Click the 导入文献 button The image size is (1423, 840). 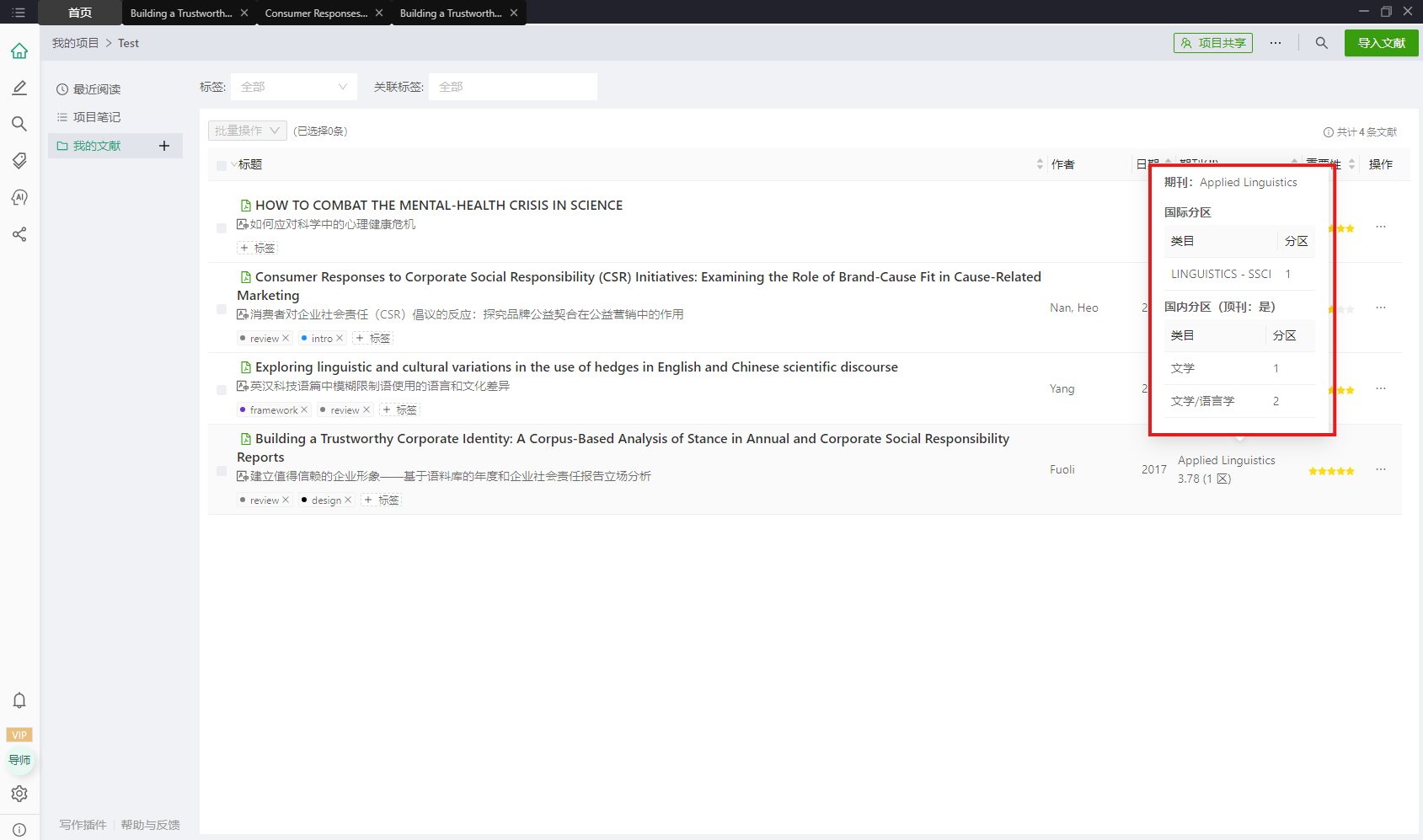coord(1381,43)
